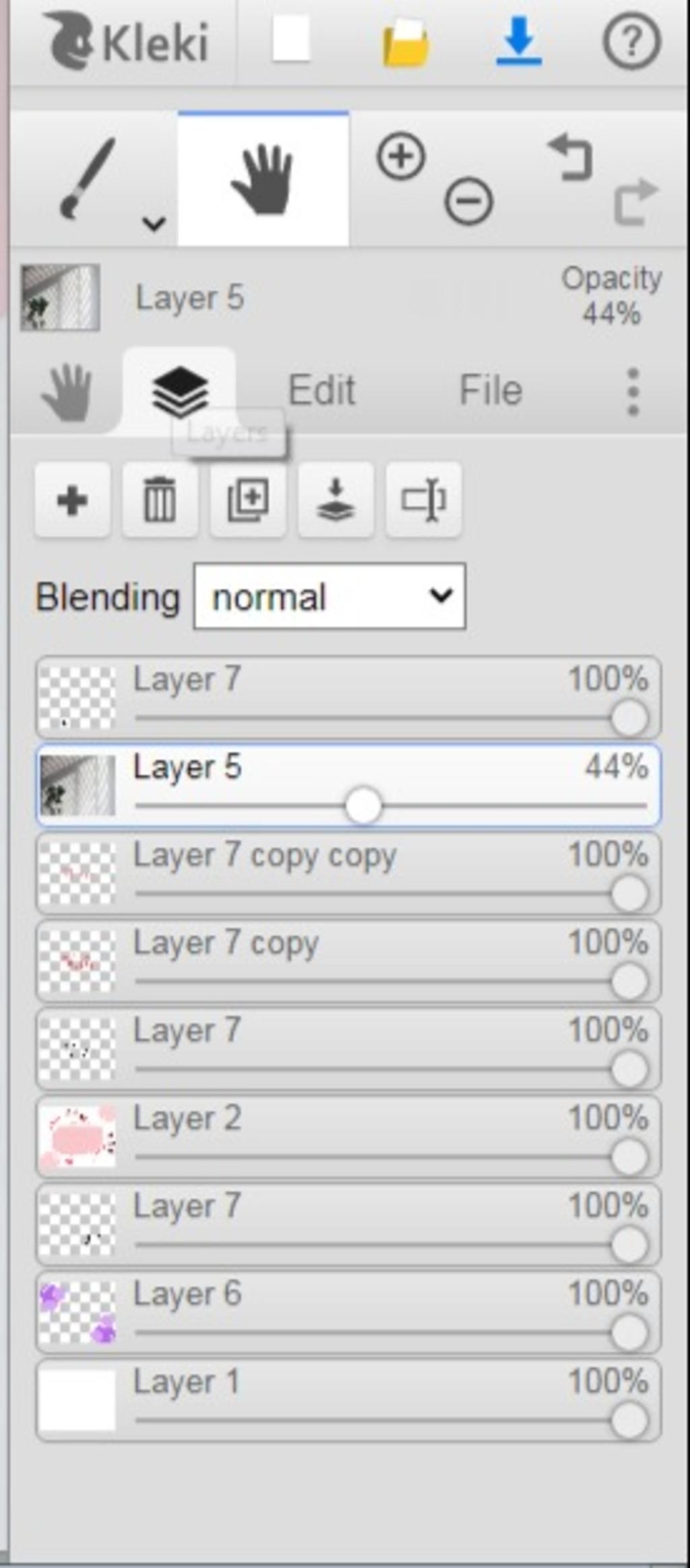Delete the layer with the trash icon

point(160,500)
